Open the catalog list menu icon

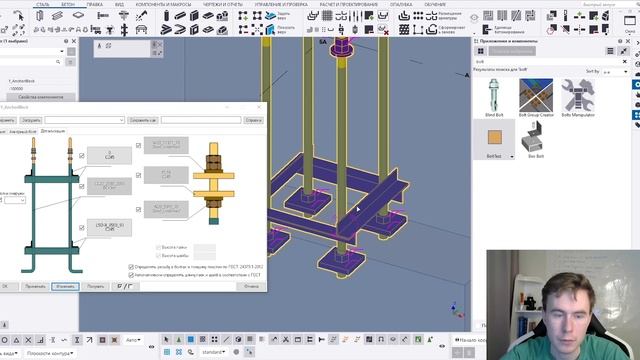point(610,51)
